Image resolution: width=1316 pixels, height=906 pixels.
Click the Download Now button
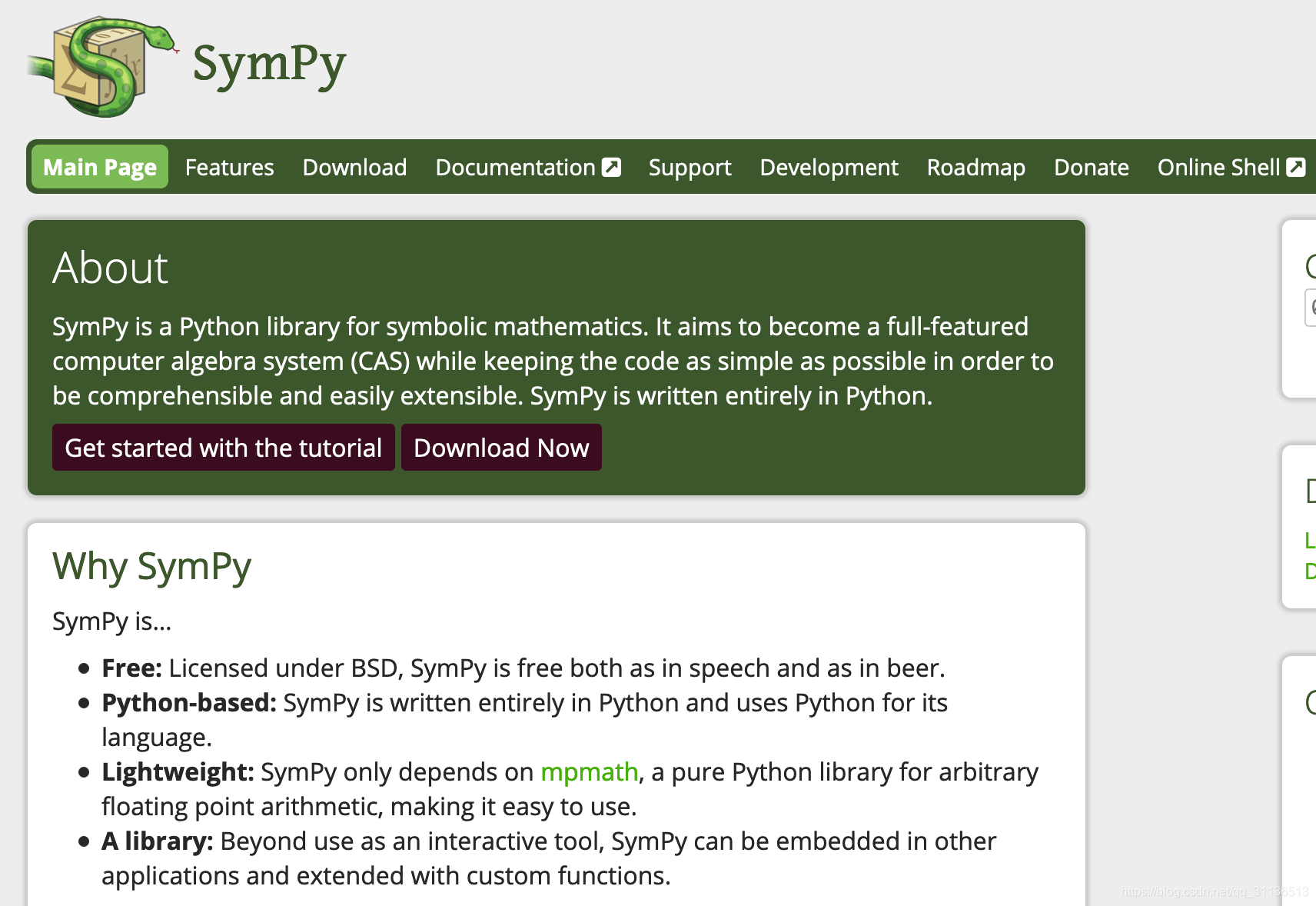(501, 448)
